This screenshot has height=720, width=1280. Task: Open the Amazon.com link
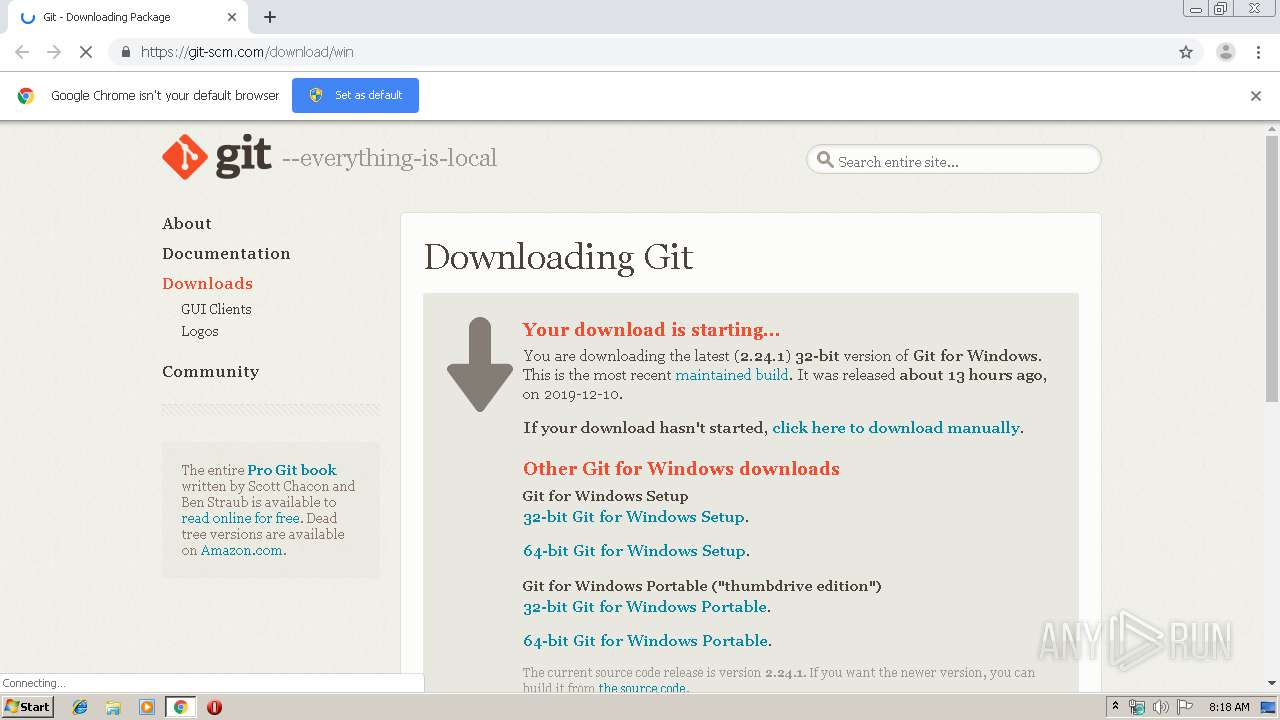click(241, 550)
